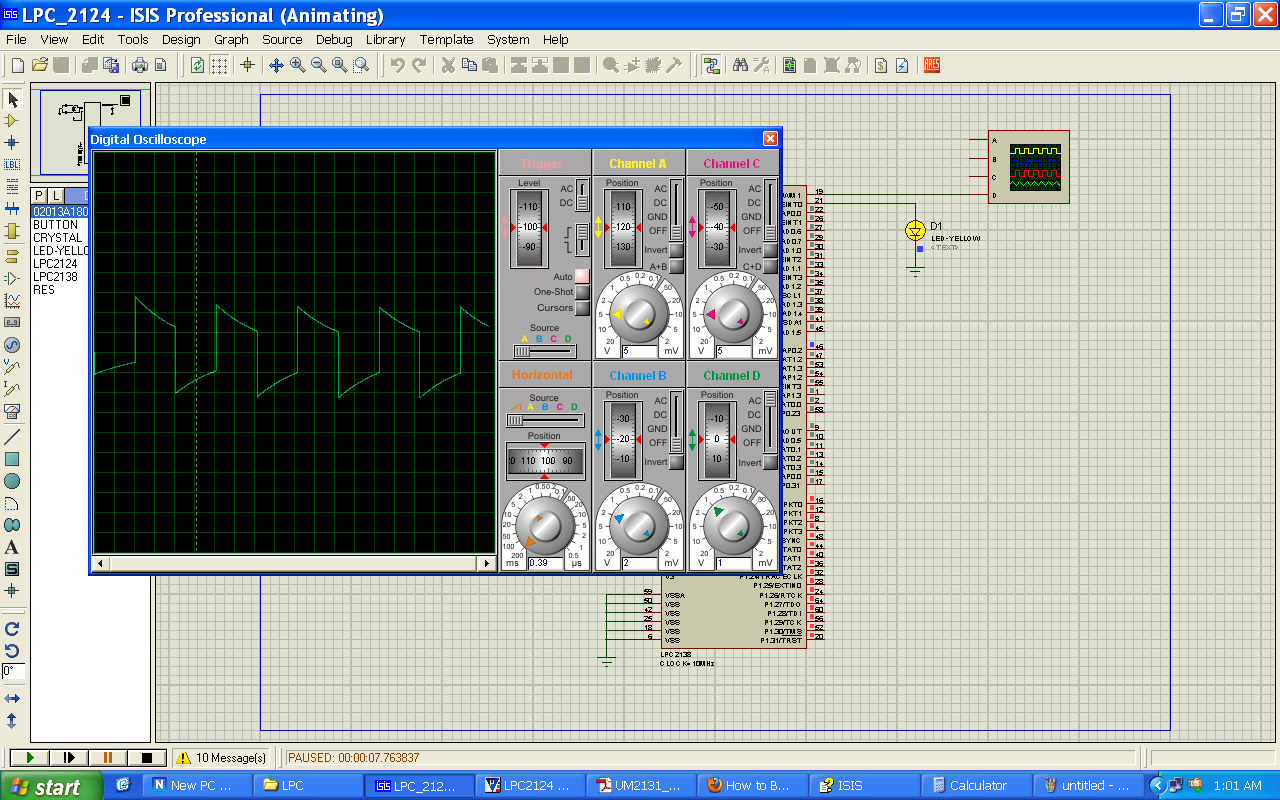Open the Template menu
This screenshot has width=1280, height=800.
pyautogui.click(x=446, y=40)
